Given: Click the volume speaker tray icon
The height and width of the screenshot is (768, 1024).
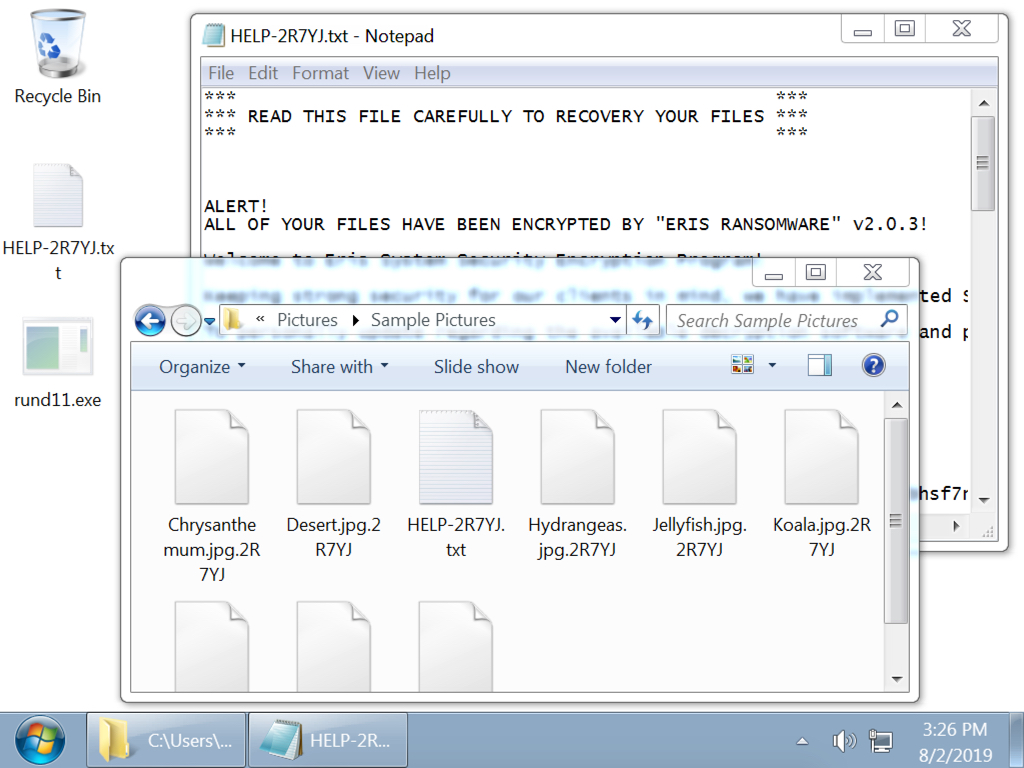Looking at the screenshot, I should [x=844, y=741].
